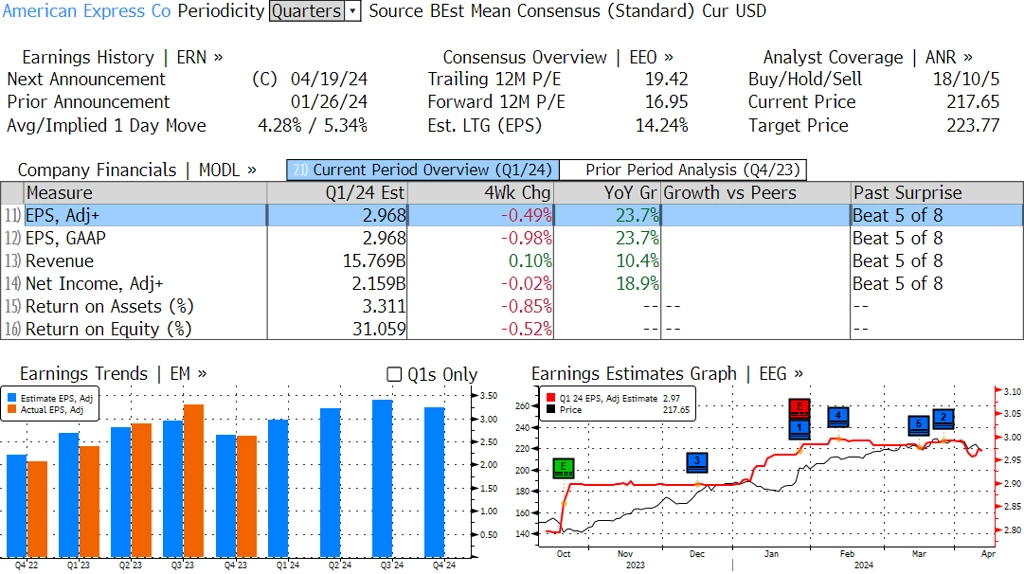Select the Return on Assets (%) row
Viewport: 1024px width, 574px height.
[x=512, y=307]
